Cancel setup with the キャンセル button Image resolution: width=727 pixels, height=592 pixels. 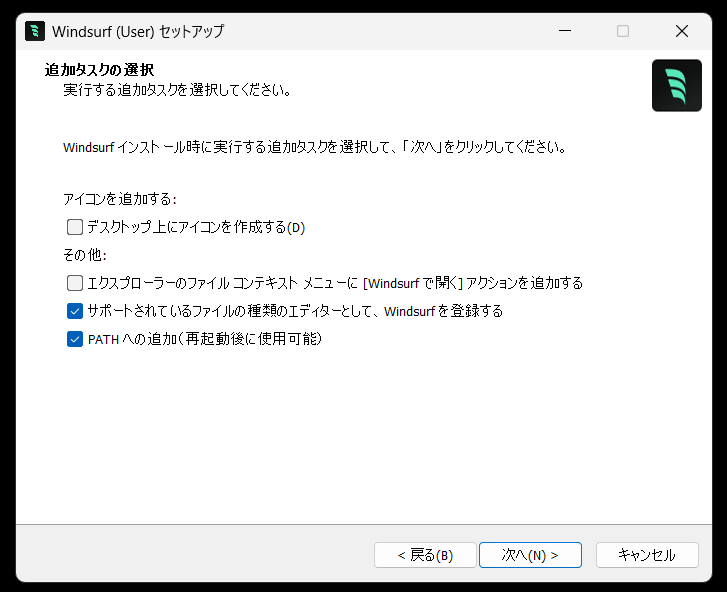pos(647,555)
